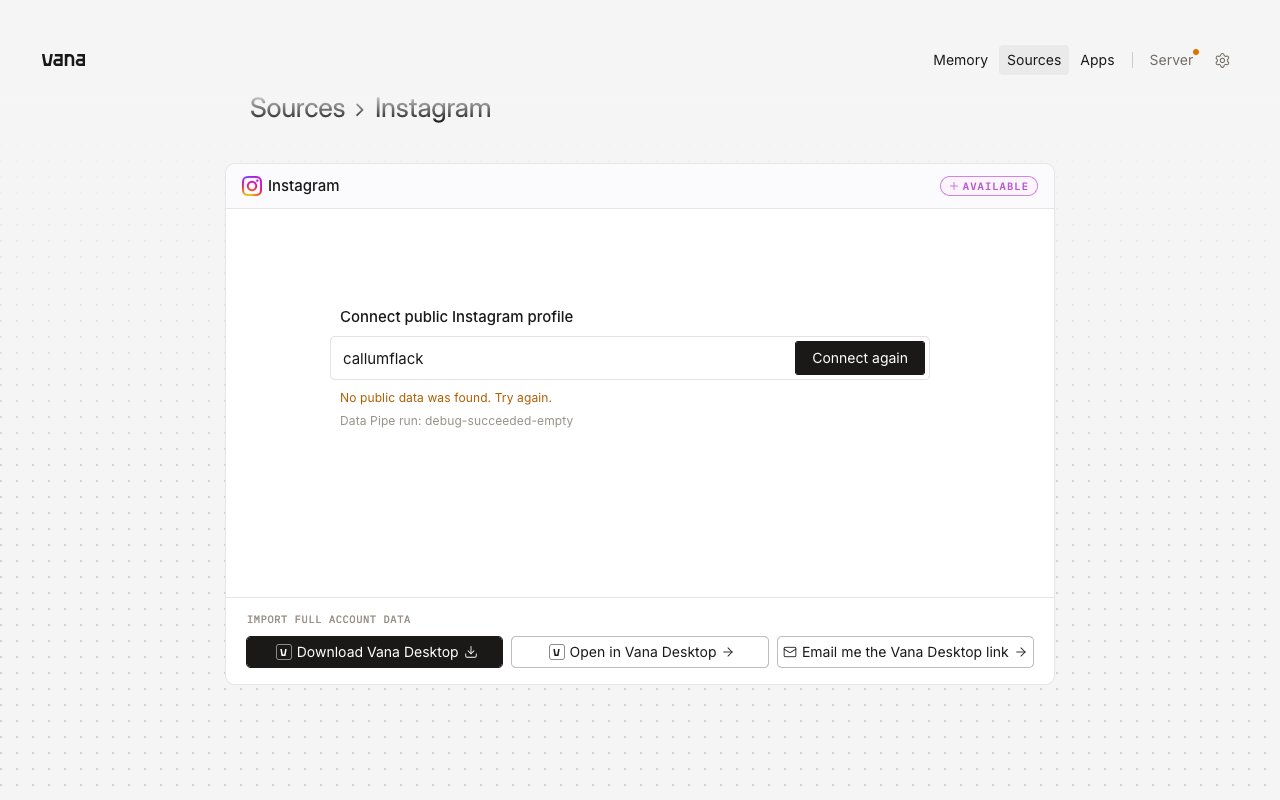
Task: Open settings via the gear icon
Action: click(1222, 60)
